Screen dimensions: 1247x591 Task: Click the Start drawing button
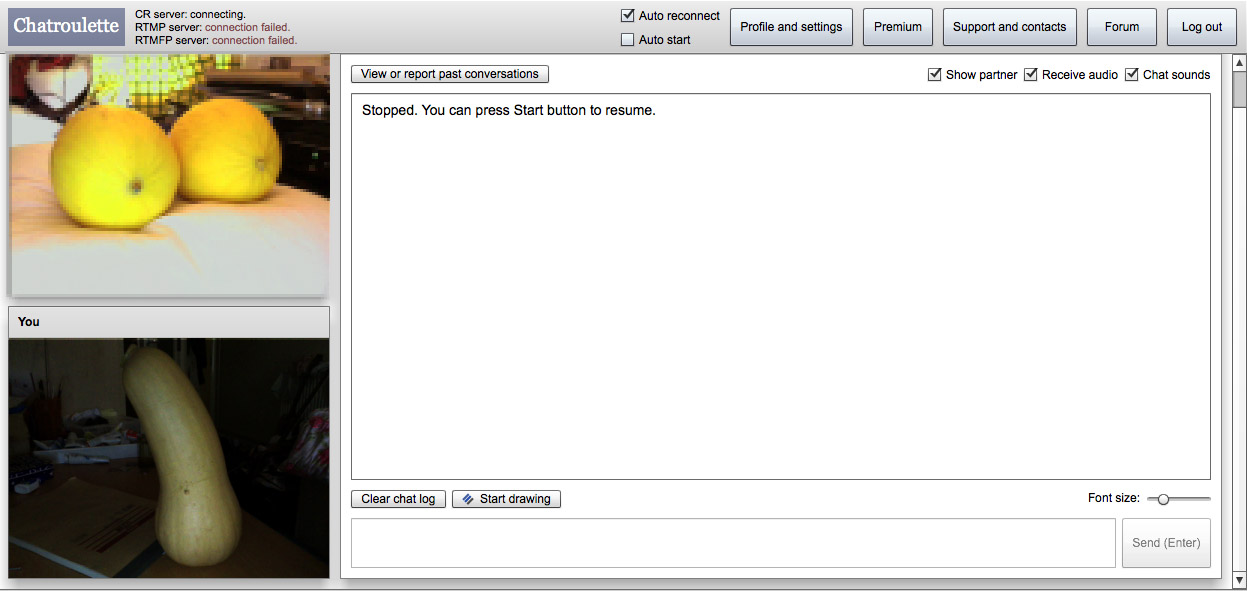[x=507, y=499]
